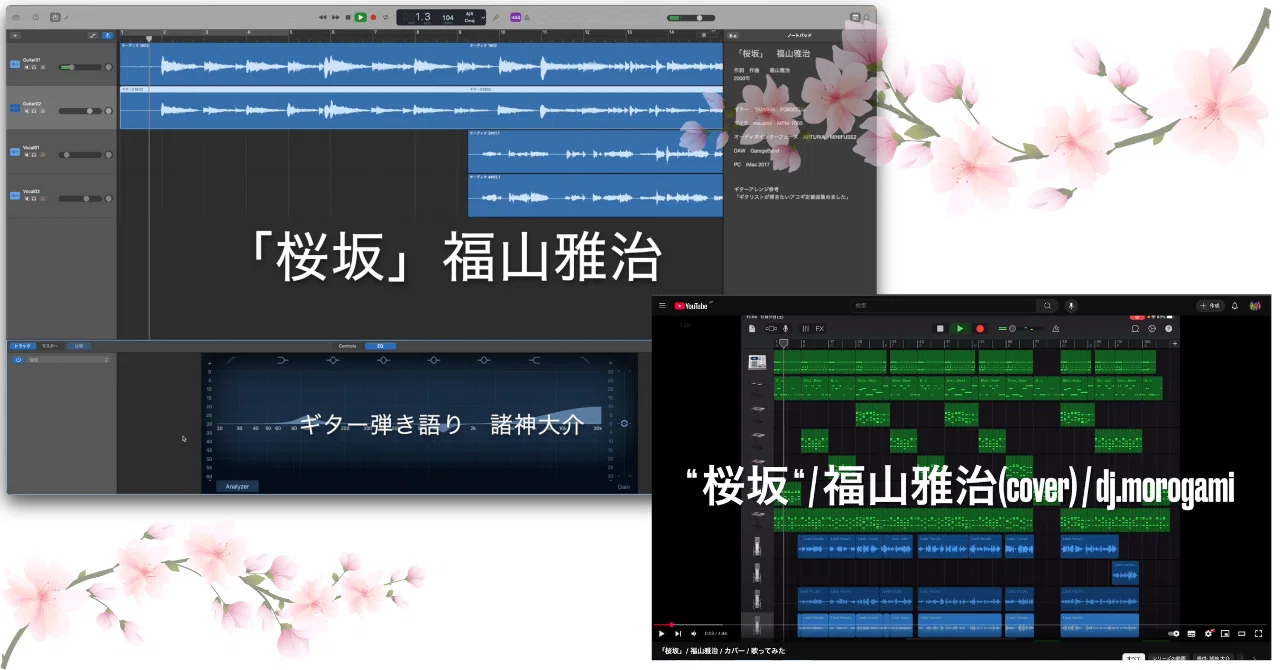Screen dimensions: 1280x670
Task: Play the YouTube video
Action: [x=661, y=633]
